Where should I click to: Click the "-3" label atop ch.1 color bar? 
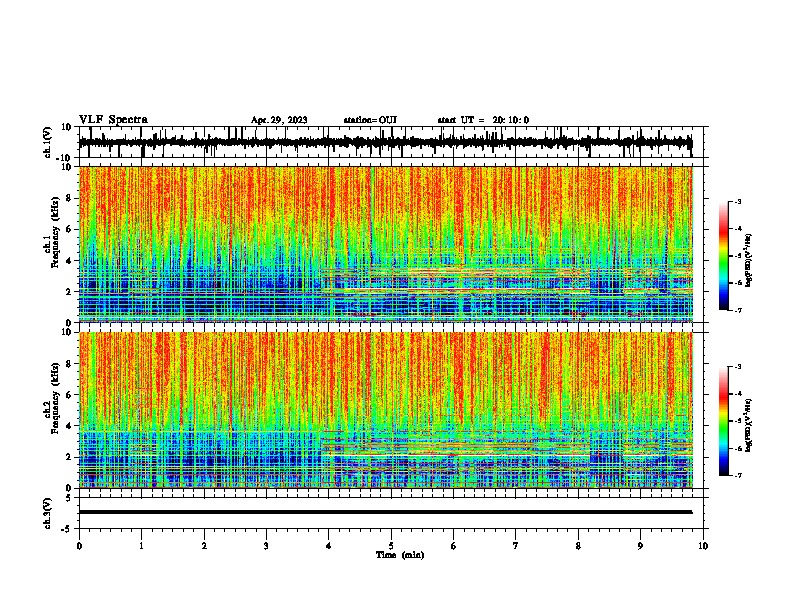(737, 201)
